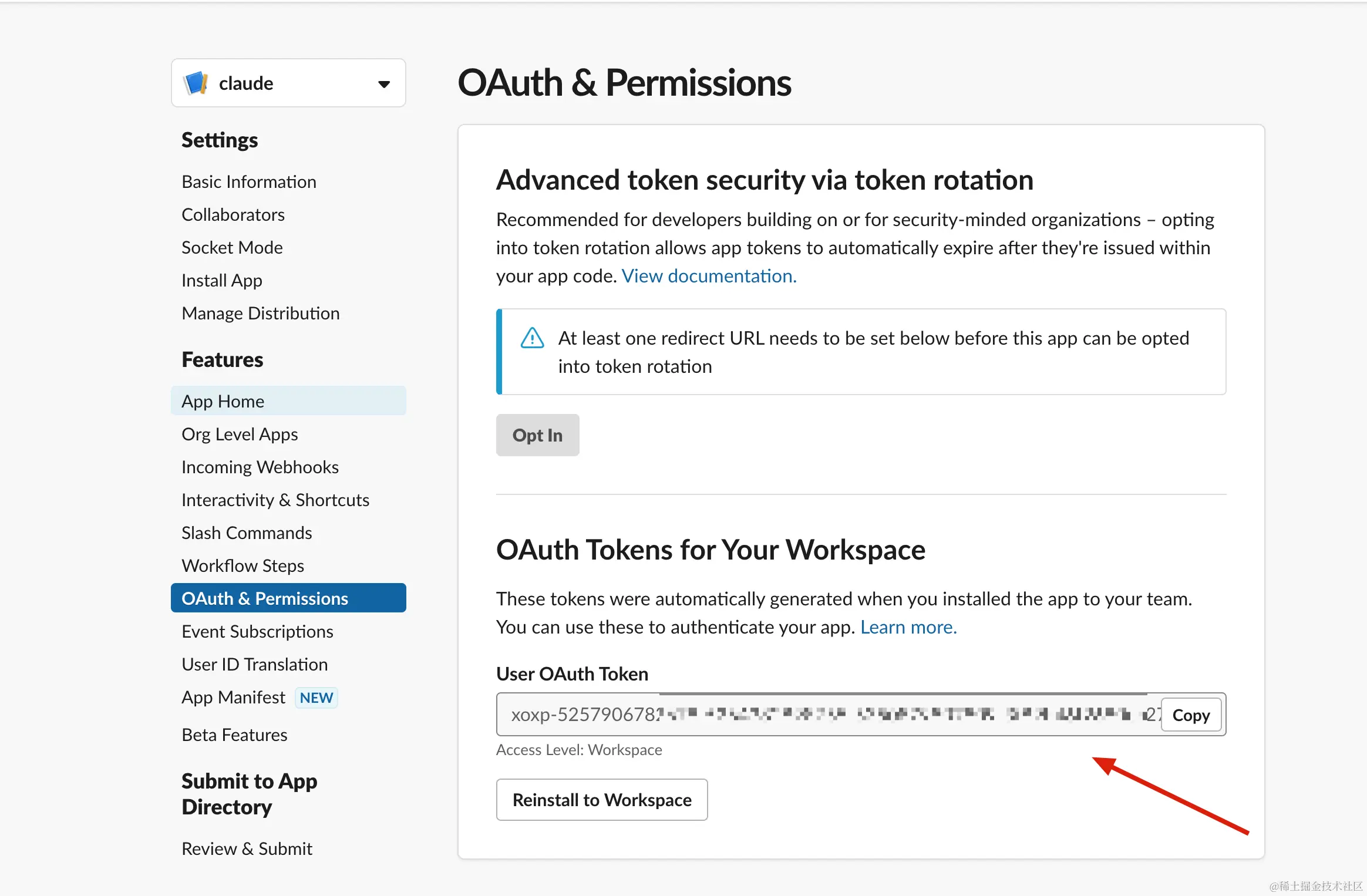
Task: Click the Learn more link
Action: pos(908,627)
